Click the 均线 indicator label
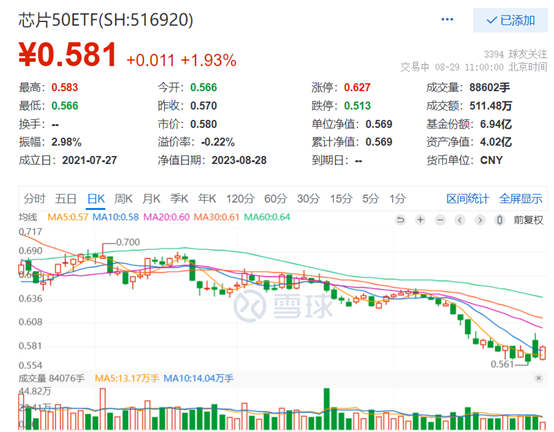The image size is (554, 432). point(28,217)
